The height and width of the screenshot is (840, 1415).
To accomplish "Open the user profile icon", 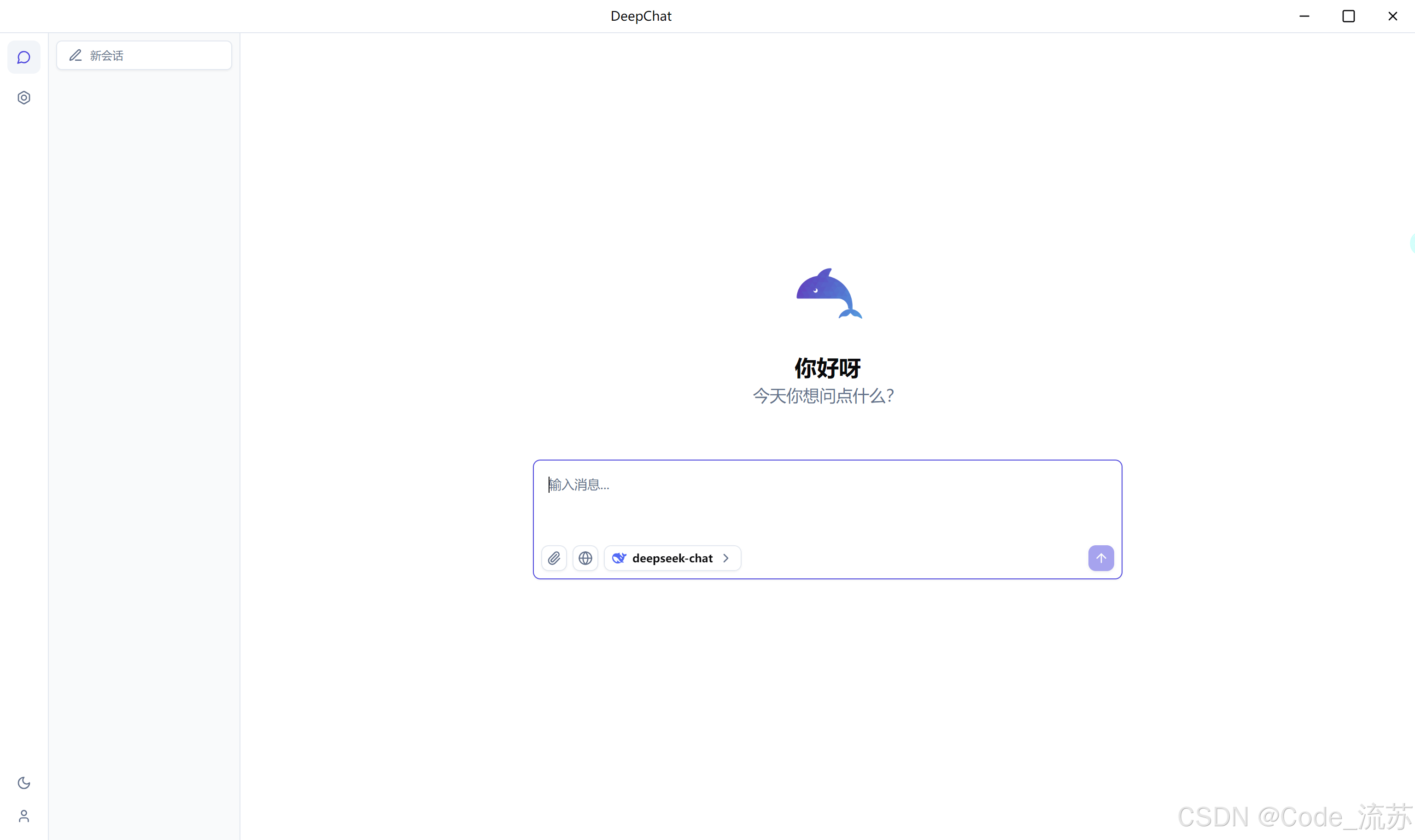I will pos(24,816).
